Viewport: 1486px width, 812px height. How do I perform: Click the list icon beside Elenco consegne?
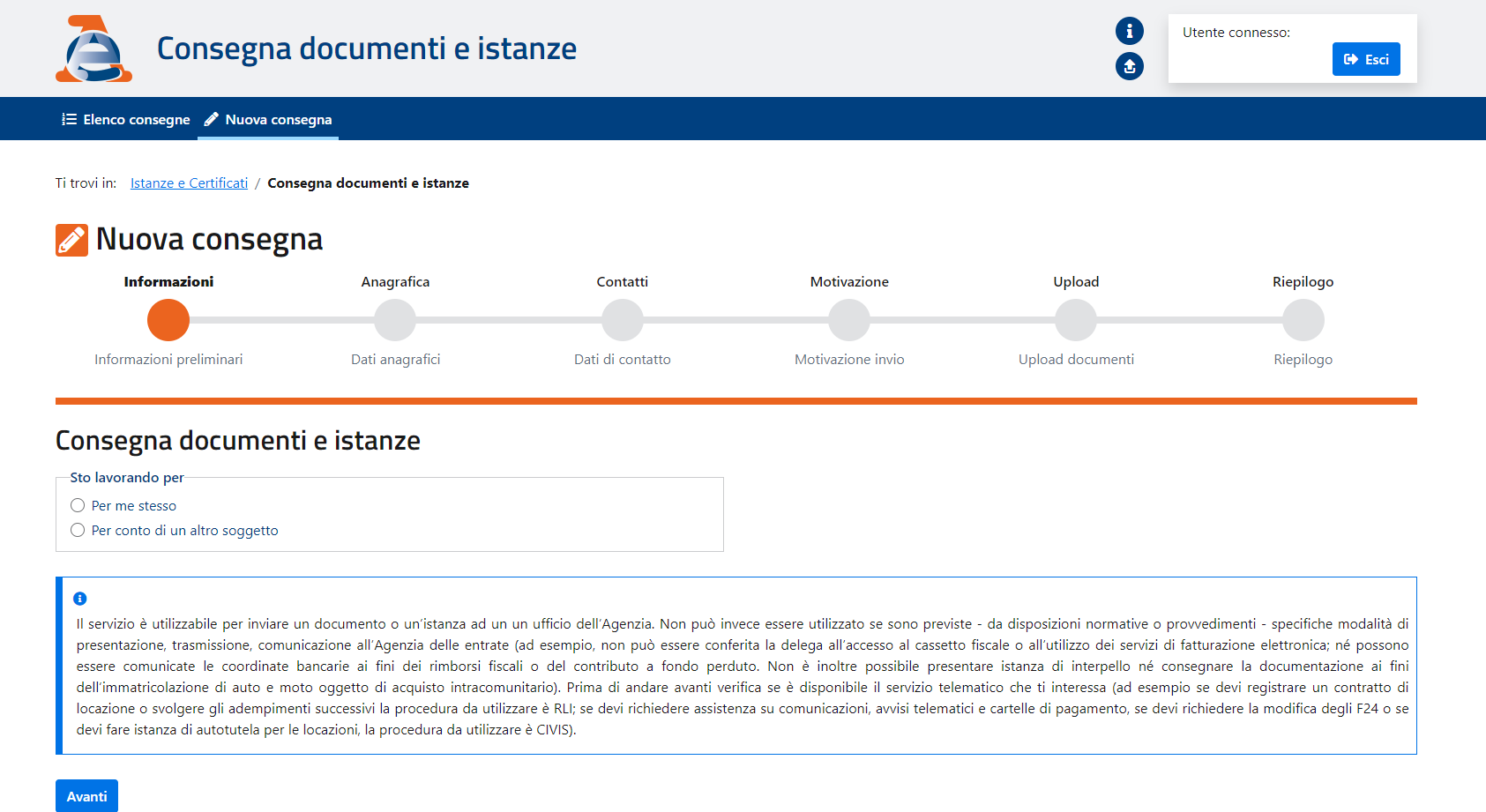pyautogui.click(x=69, y=119)
